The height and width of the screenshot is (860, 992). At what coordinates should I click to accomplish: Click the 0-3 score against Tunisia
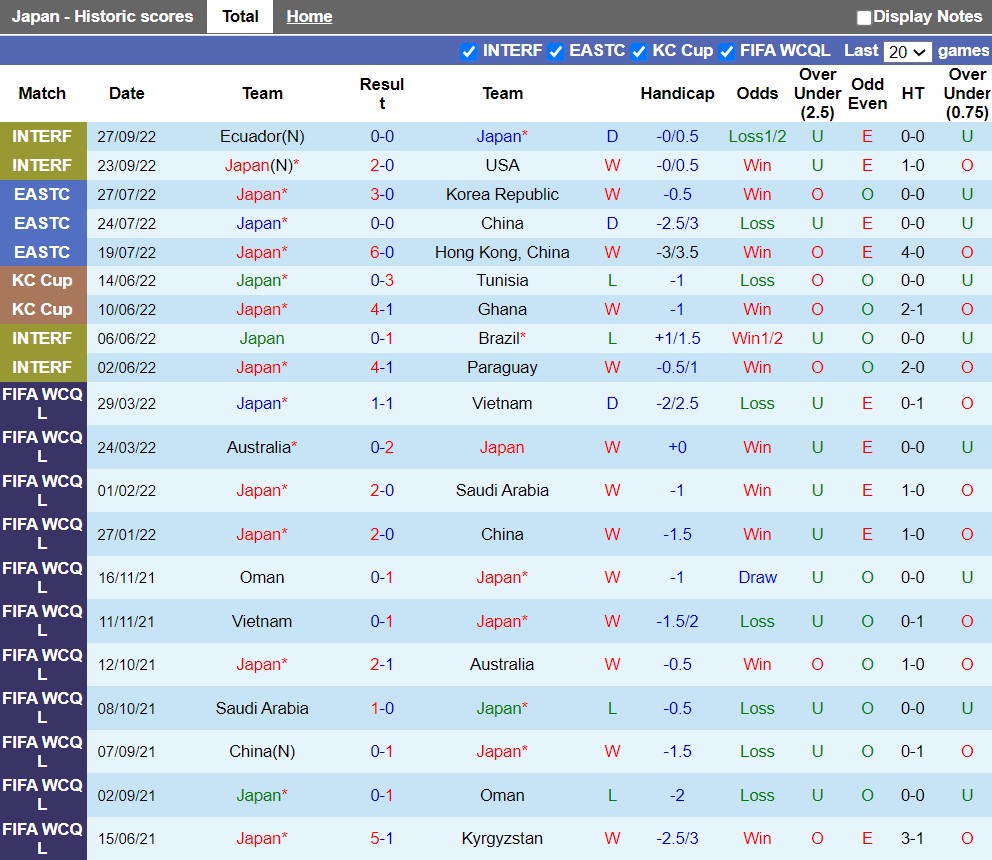(x=382, y=281)
